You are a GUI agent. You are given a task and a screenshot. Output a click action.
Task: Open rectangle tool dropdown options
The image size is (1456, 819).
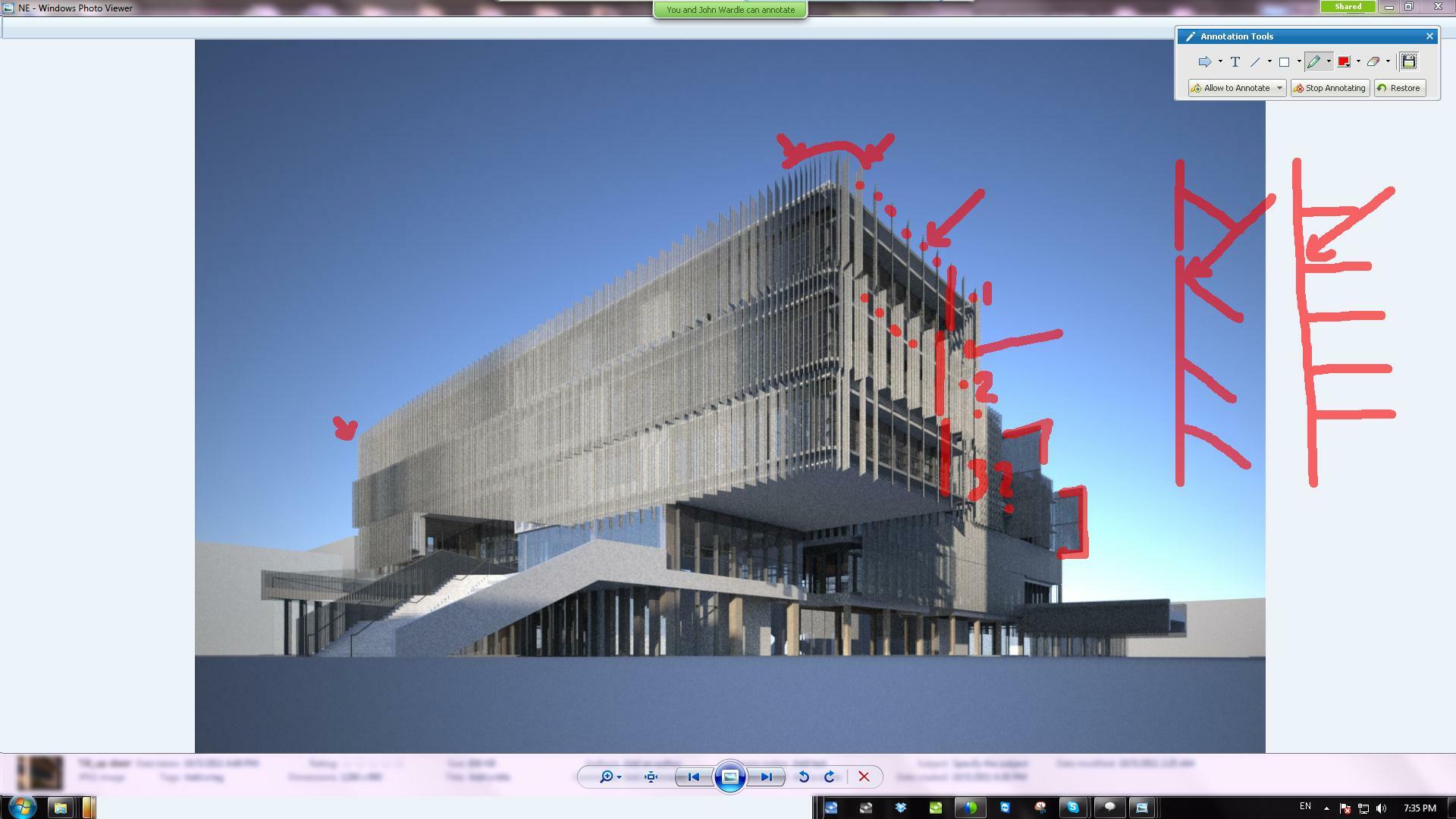(x=1299, y=61)
